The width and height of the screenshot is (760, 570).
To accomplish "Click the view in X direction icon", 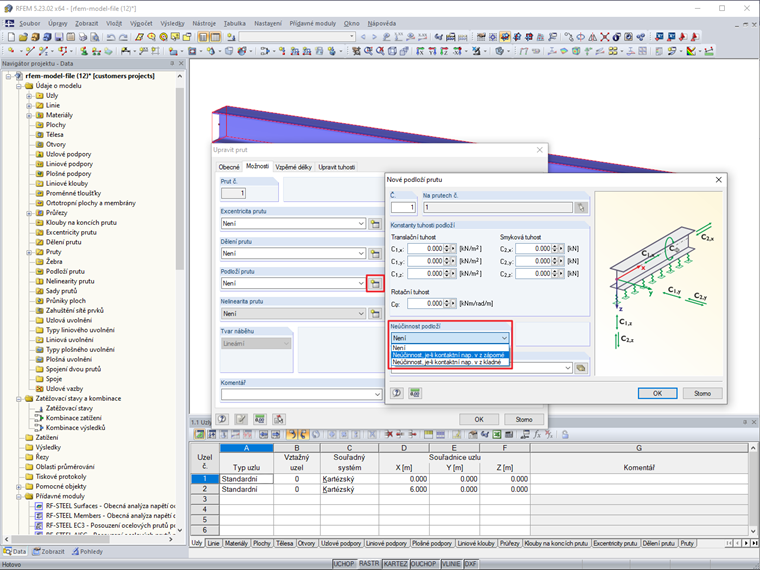I will point(420,51).
